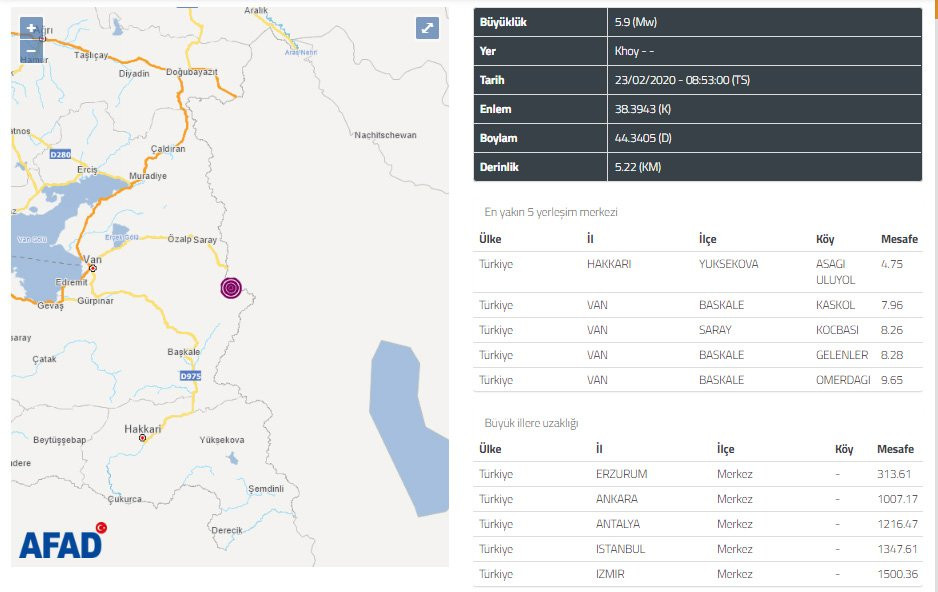Image resolution: width=938 pixels, height=592 pixels.
Task: Expand the map to fullscreen
Action: click(x=427, y=28)
